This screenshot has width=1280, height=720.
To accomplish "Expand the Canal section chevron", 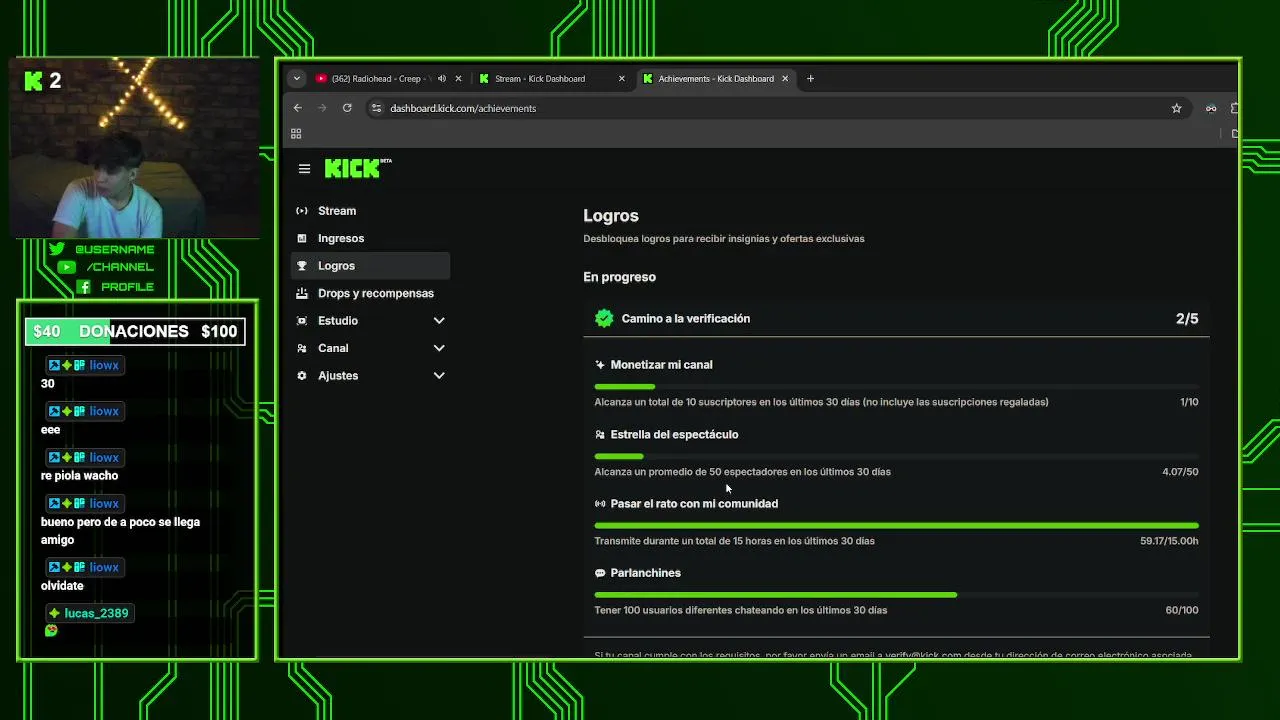I will coord(439,348).
